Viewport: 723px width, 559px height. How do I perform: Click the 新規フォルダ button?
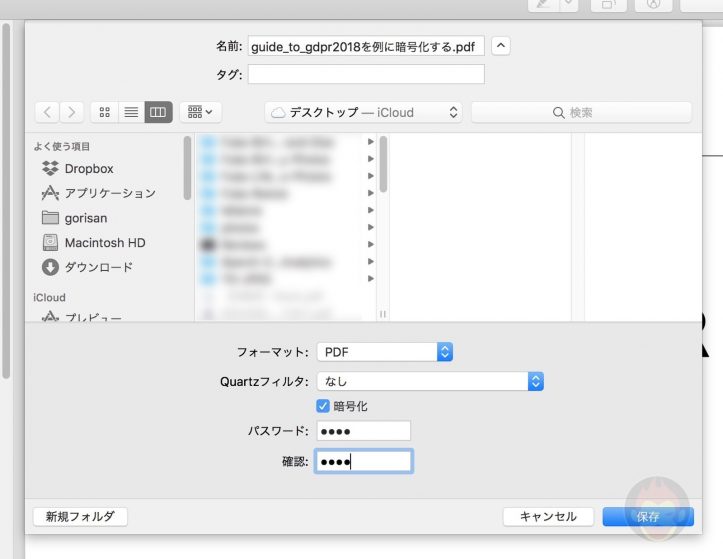80,517
